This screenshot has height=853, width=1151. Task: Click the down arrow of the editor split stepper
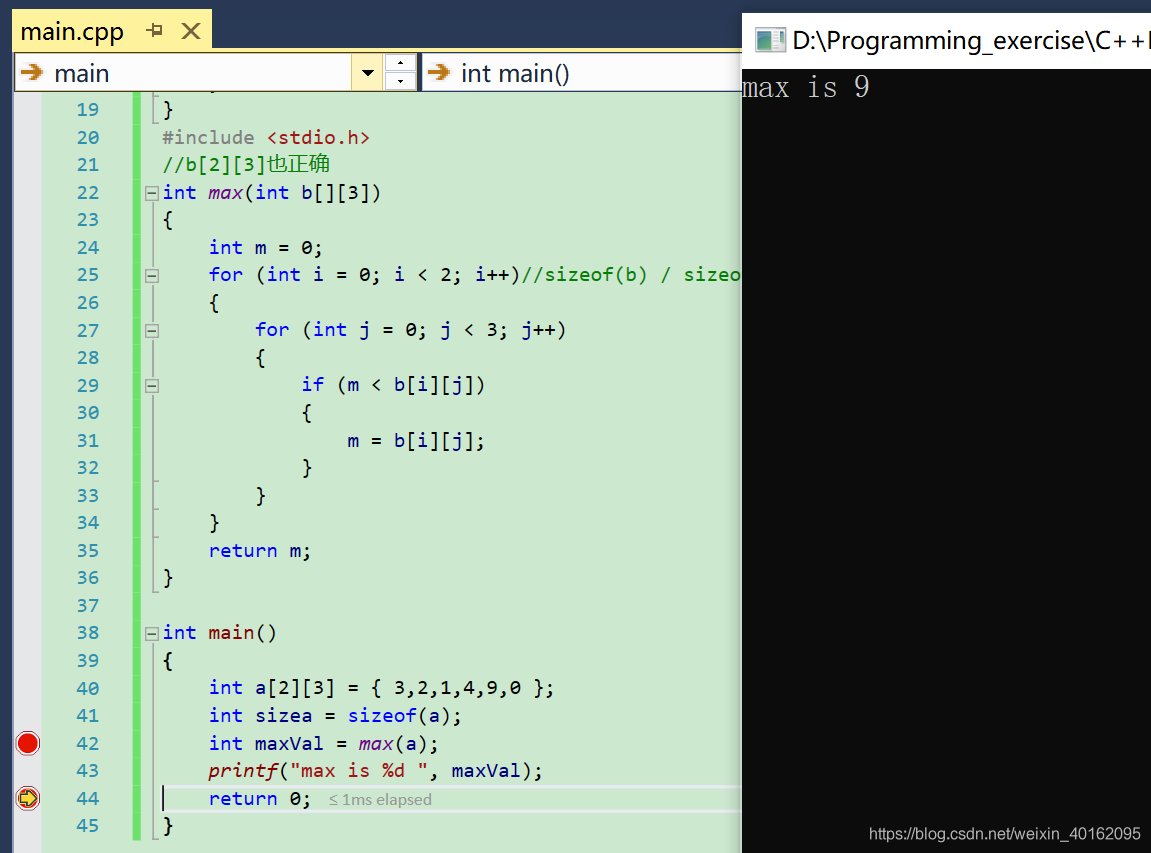click(x=400, y=81)
